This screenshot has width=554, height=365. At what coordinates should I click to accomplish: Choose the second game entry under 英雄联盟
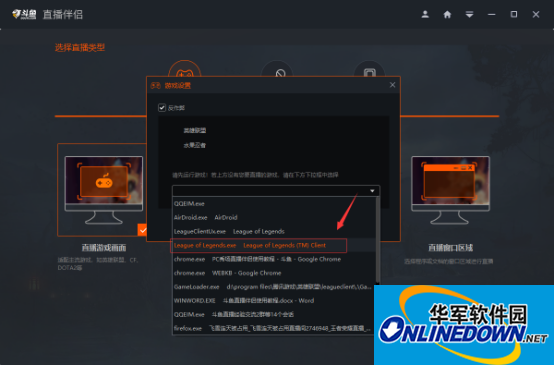[195, 145]
